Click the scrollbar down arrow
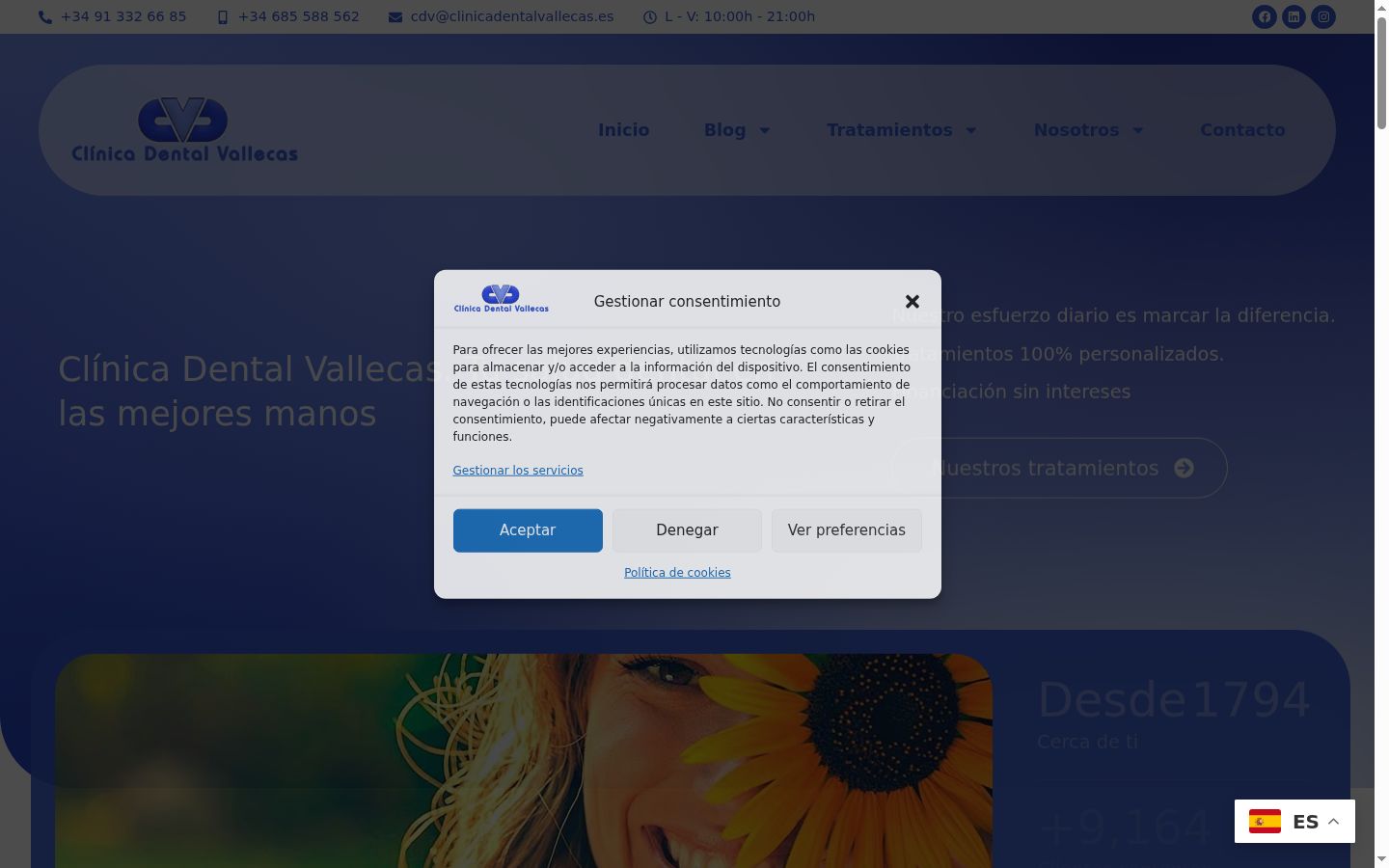Screen dimensions: 1389x868 [1381, 859]
